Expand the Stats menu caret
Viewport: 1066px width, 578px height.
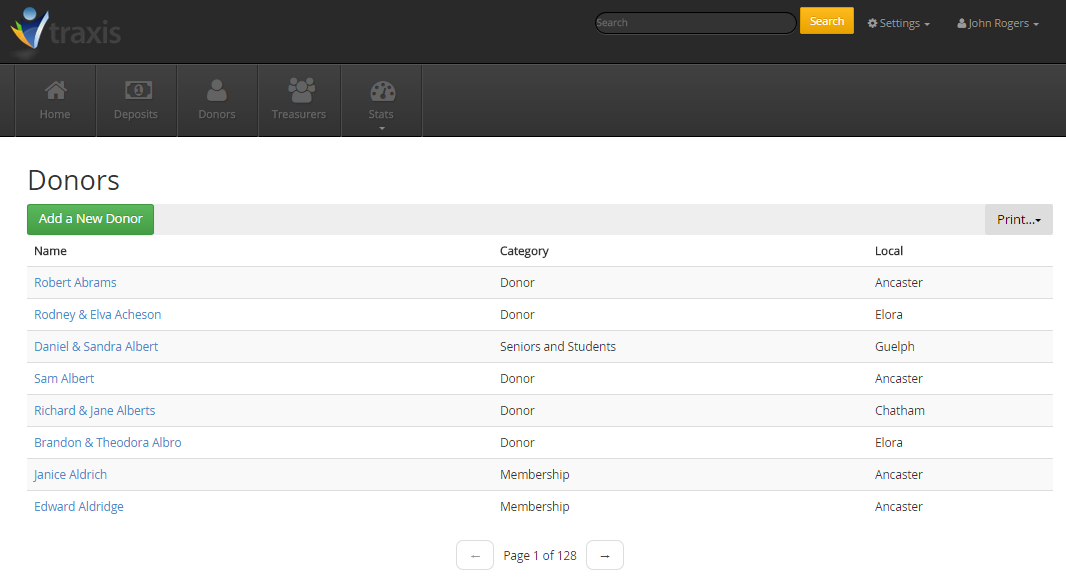(382, 128)
